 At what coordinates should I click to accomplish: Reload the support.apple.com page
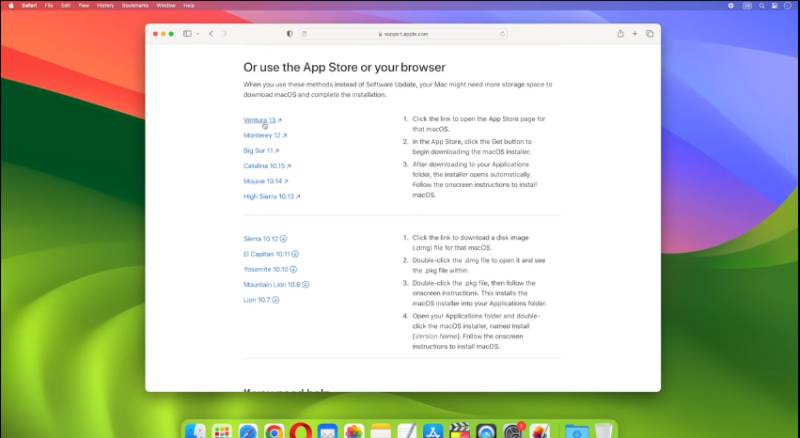pyautogui.click(x=502, y=34)
